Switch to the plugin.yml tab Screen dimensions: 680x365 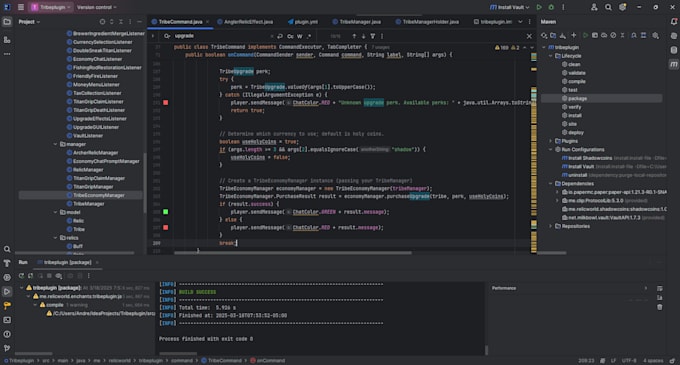[x=303, y=22]
